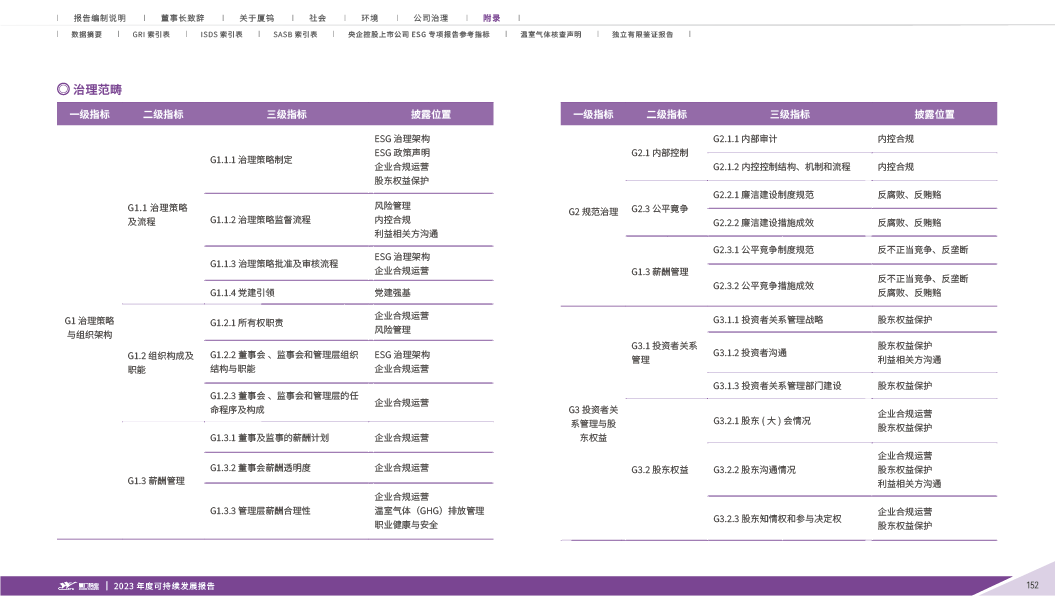Viewport: 1055px width, 596px height.
Task: Open the 温室气体核查声明 sub-navigation link
Action: [550, 34]
